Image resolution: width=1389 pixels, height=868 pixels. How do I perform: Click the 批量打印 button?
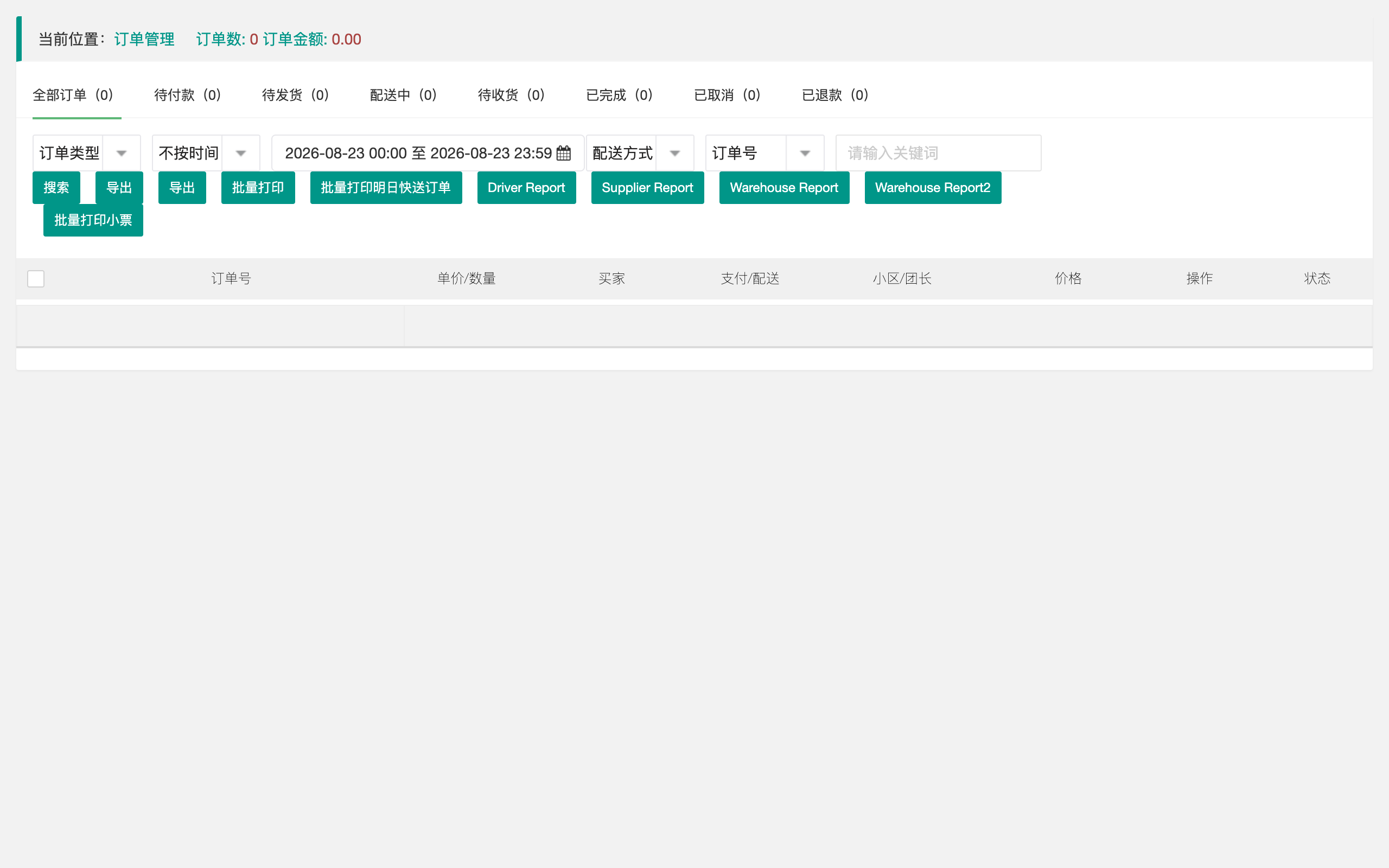(258, 188)
